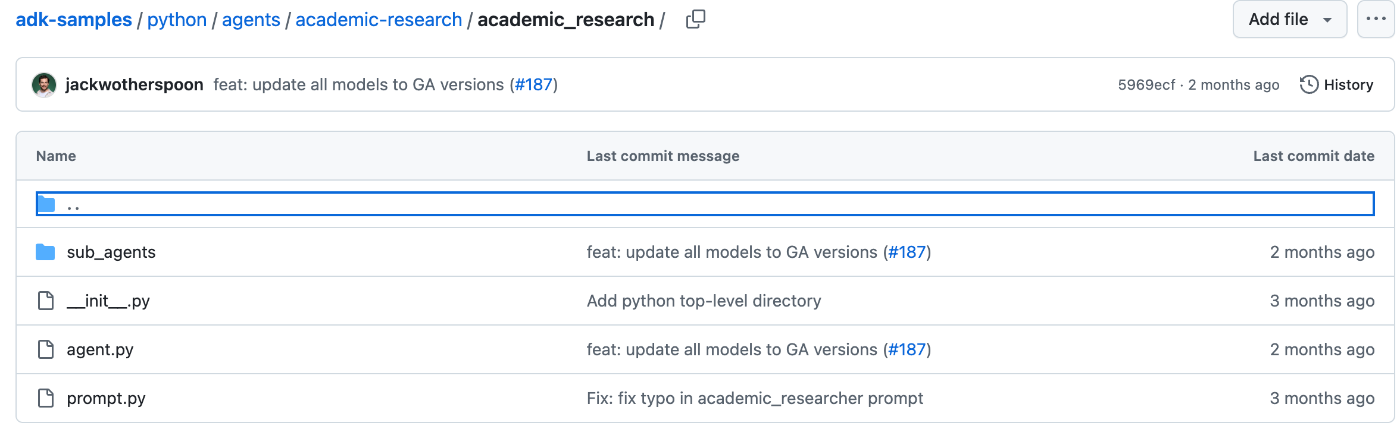
Task: Click the file icon beside prompt.py
Action: click(x=45, y=398)
